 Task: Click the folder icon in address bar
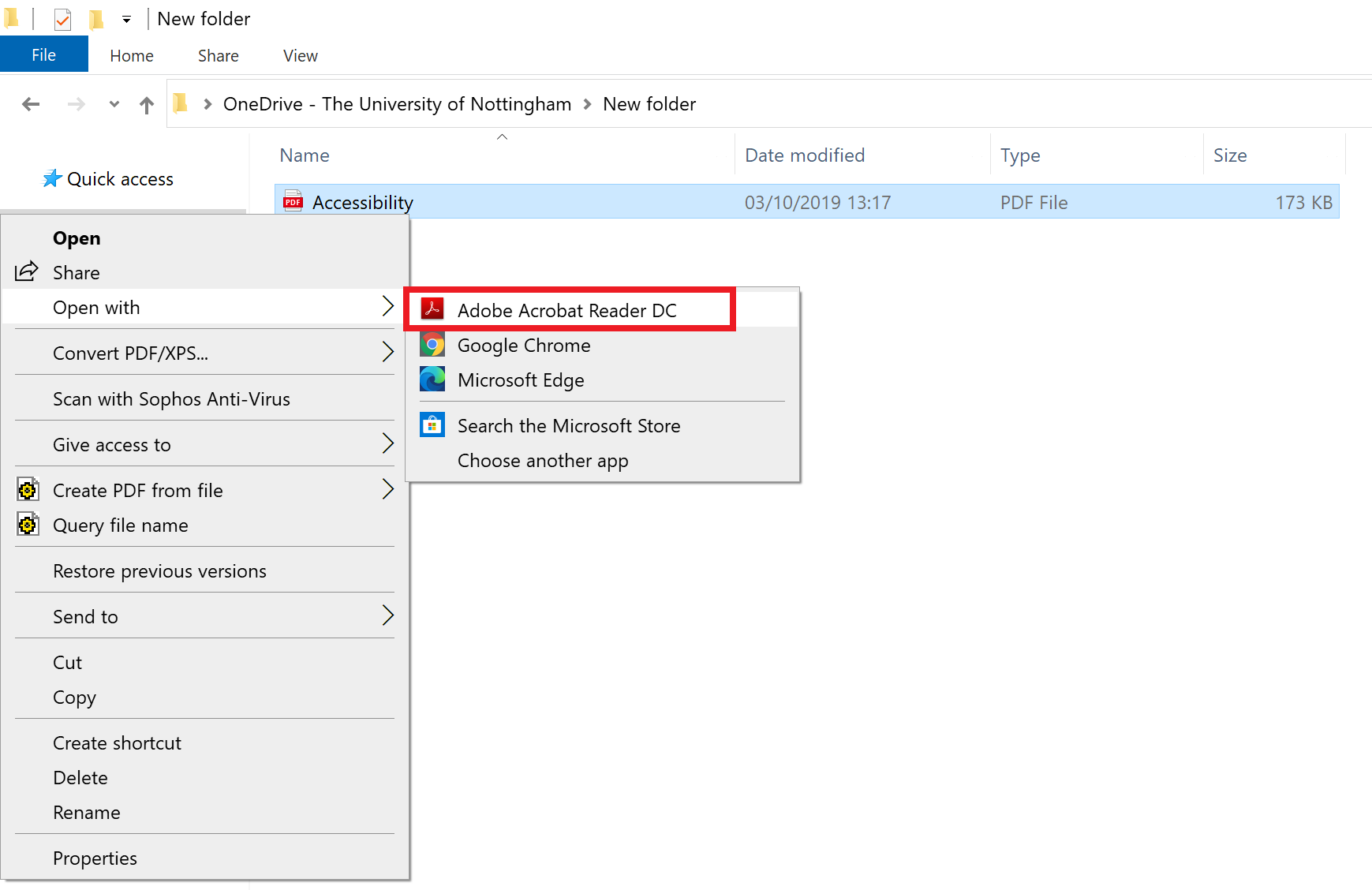tap(181, 103)
